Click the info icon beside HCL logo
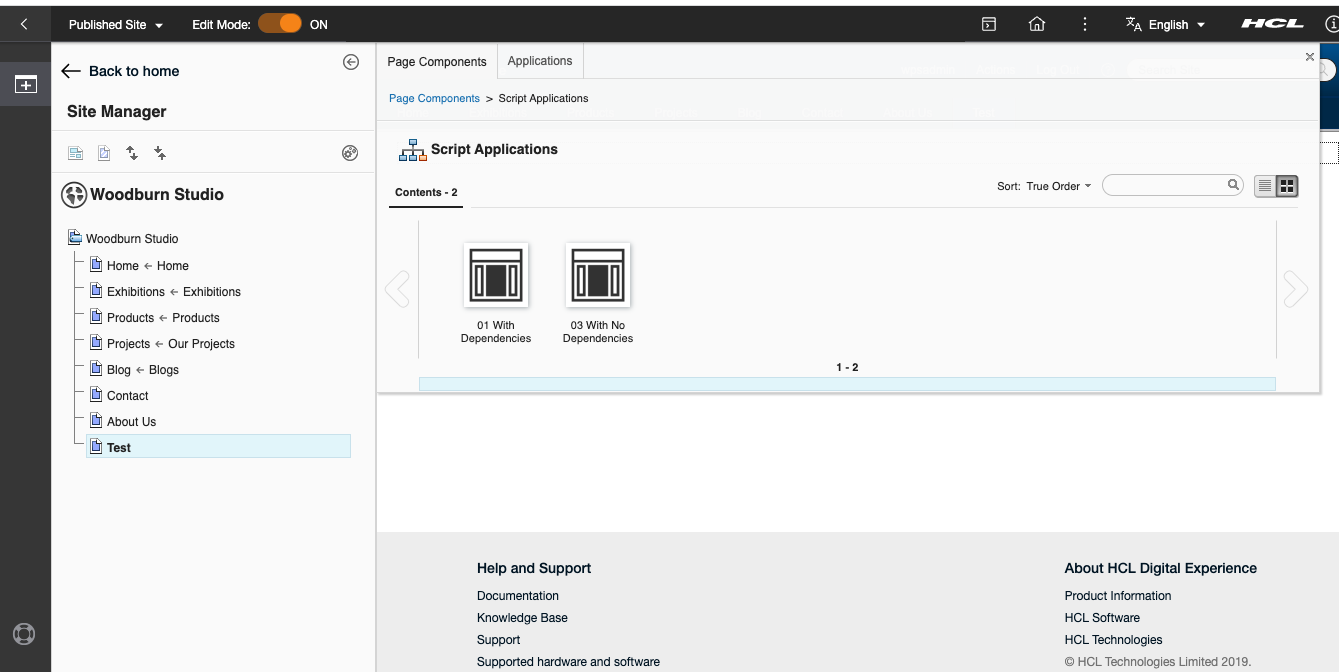 pos(1331,25)
